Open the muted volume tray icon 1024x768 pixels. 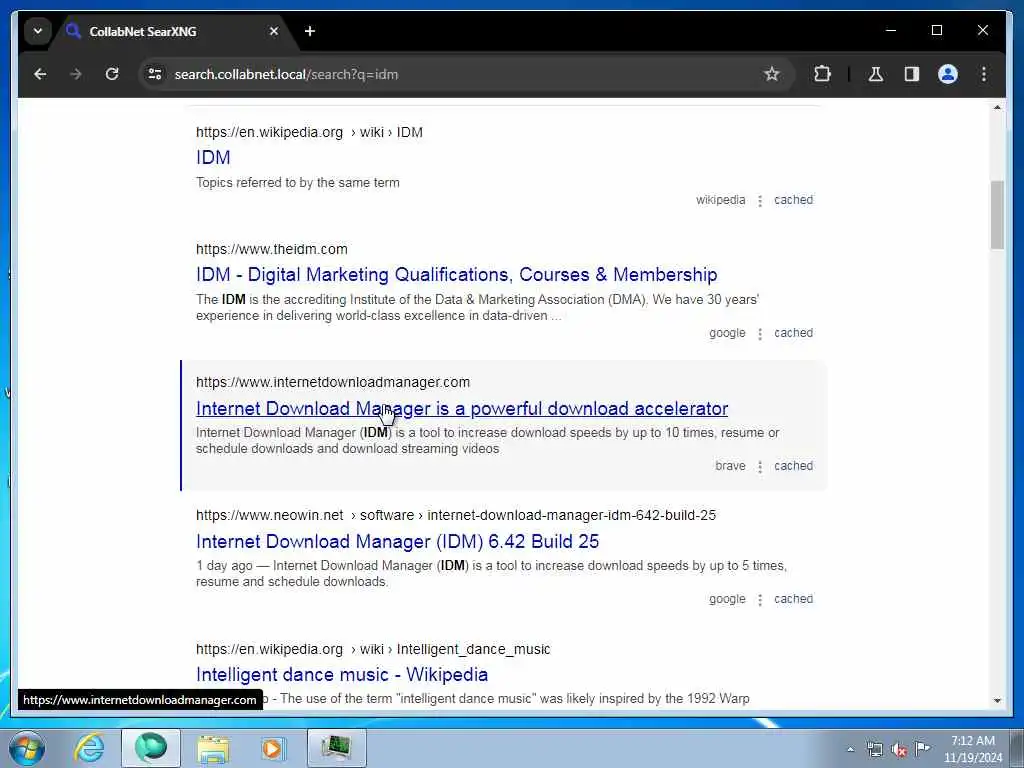[899, 750]
